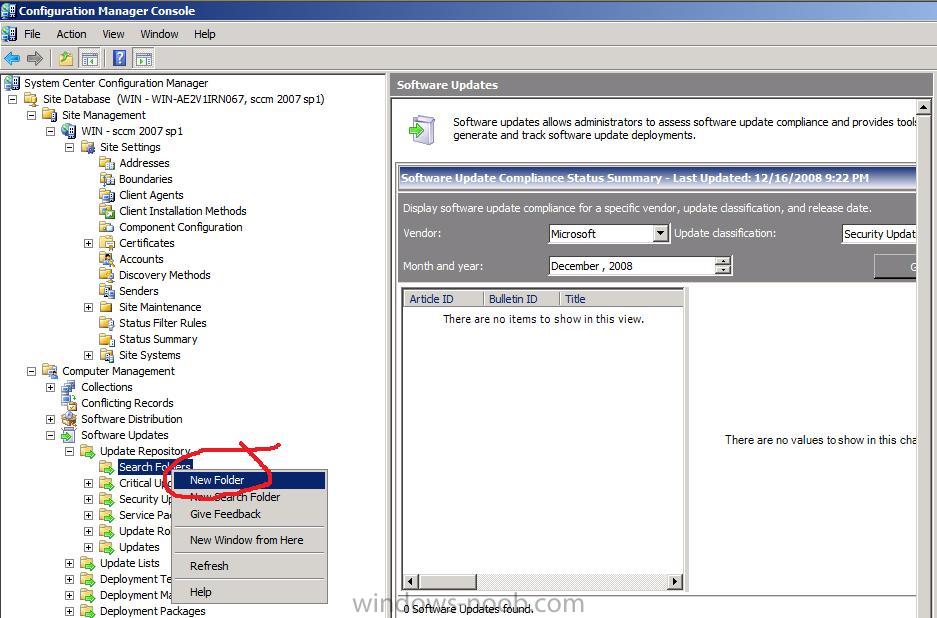Viewport: 937px width, 618px height.
Task: Select the Status Summary icon
Action: 107,339
